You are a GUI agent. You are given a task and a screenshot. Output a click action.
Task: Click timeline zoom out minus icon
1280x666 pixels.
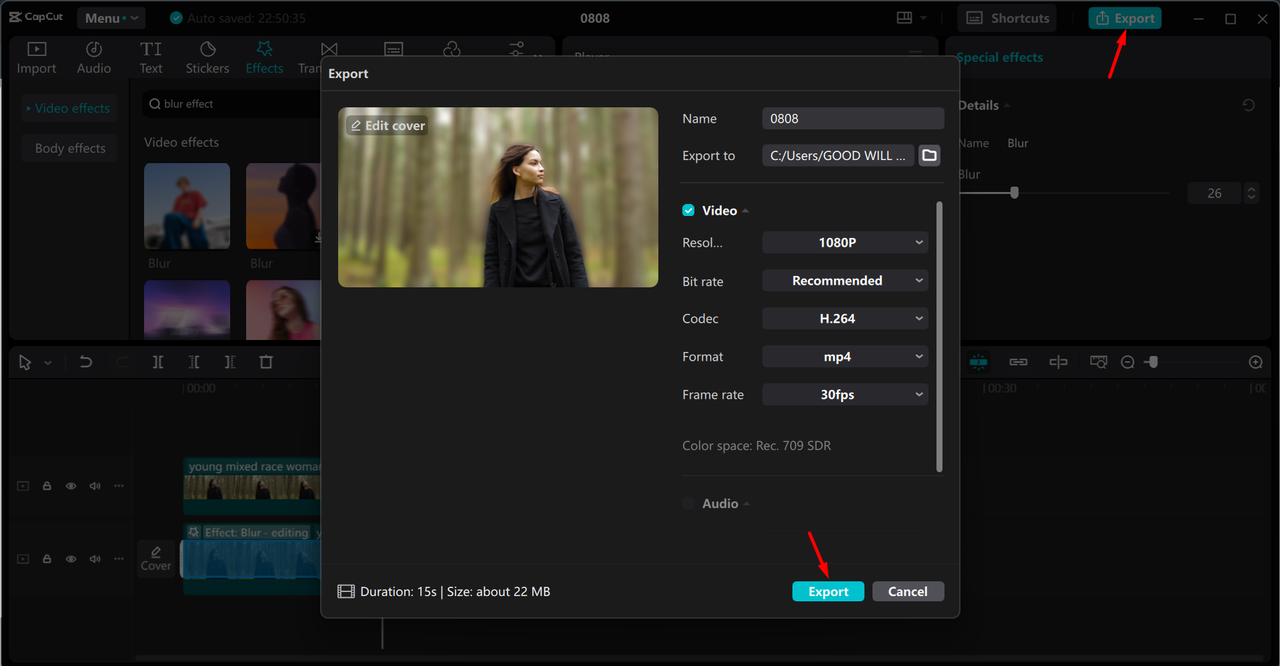pyautogui.click(x=1127, y=362)
